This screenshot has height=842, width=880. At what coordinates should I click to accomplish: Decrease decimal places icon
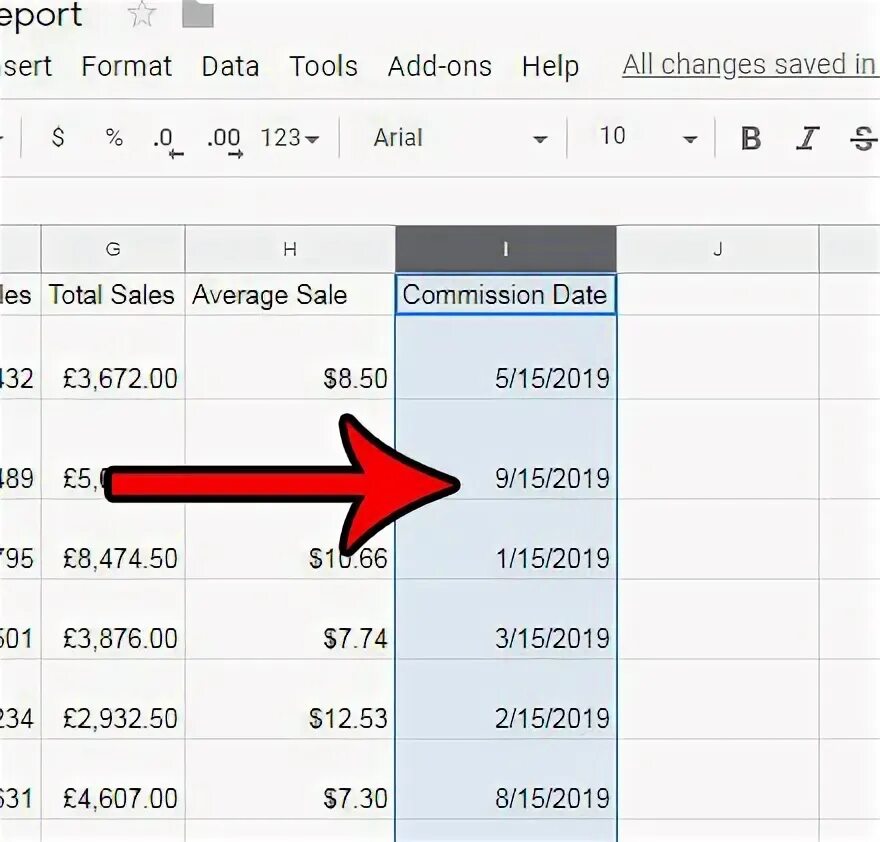point(166,140)
